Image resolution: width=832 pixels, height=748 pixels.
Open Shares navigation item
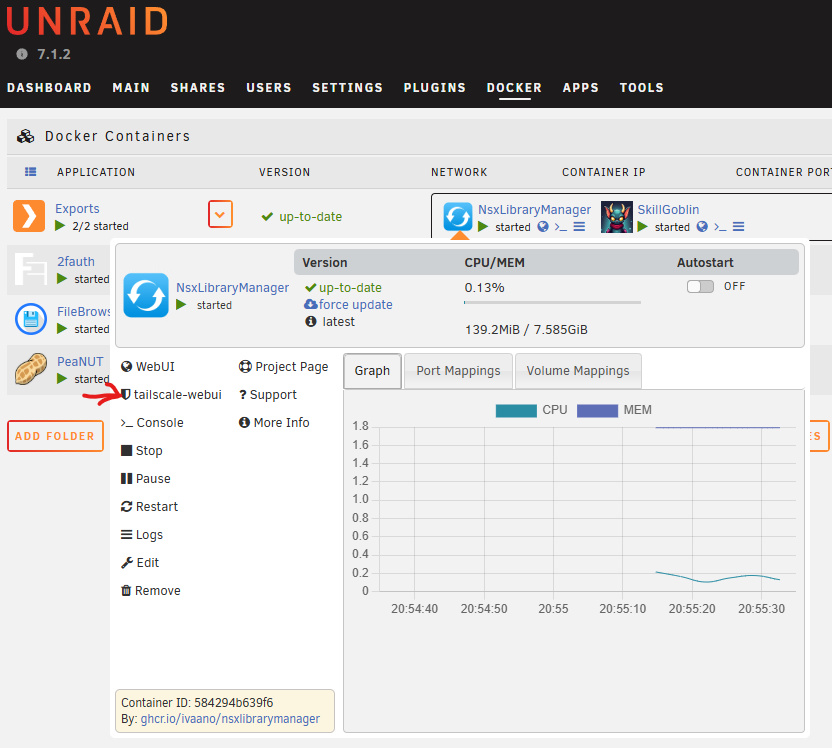198,88
